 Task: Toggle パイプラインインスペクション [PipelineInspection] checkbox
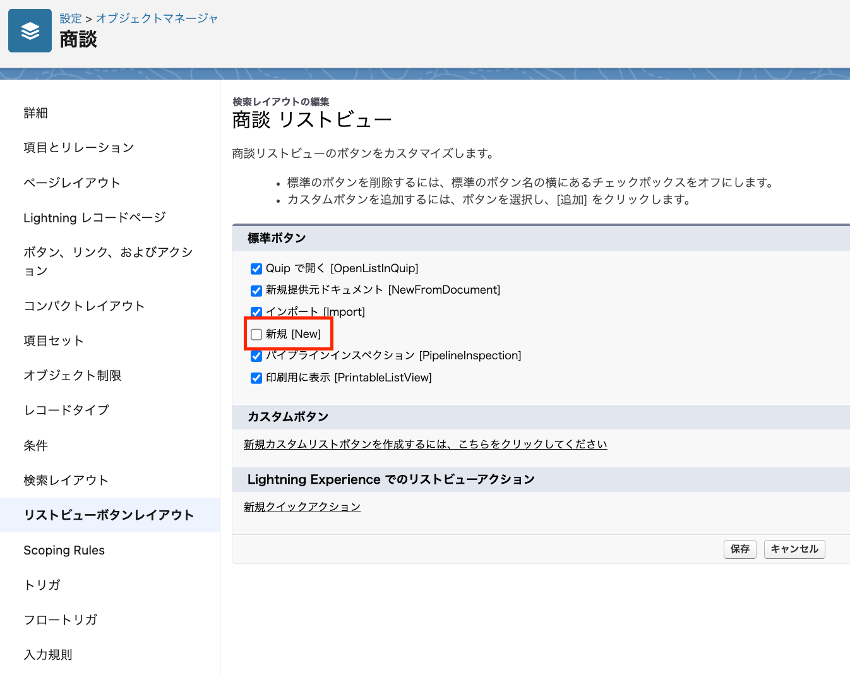tap(256, 356)
